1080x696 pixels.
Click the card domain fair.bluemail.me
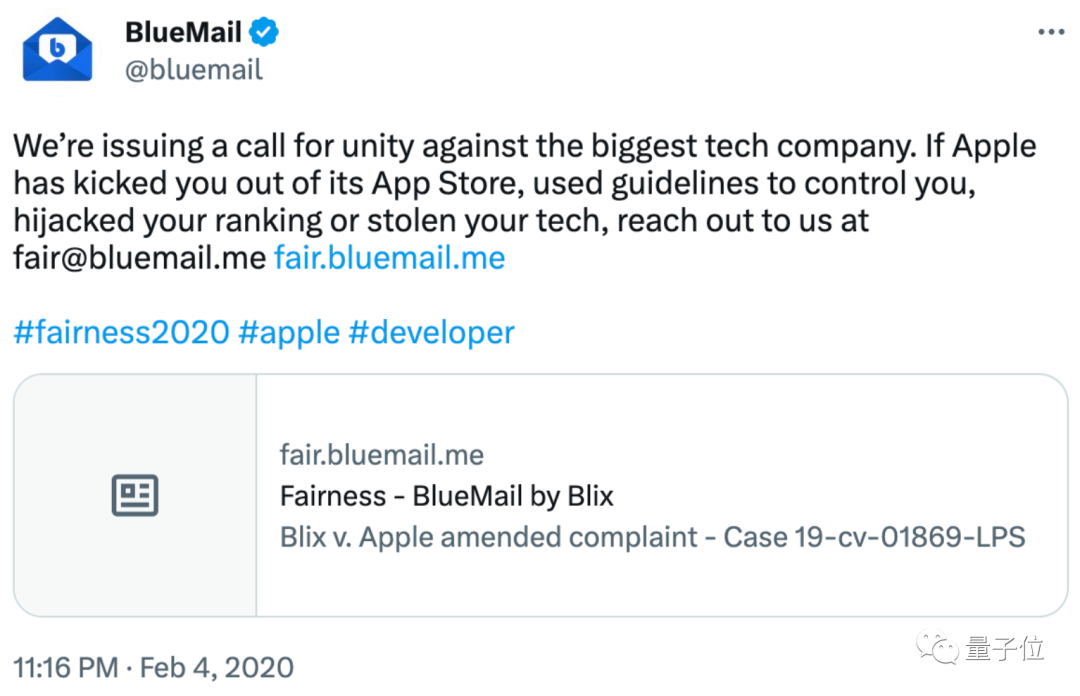(x=382, y=455)
